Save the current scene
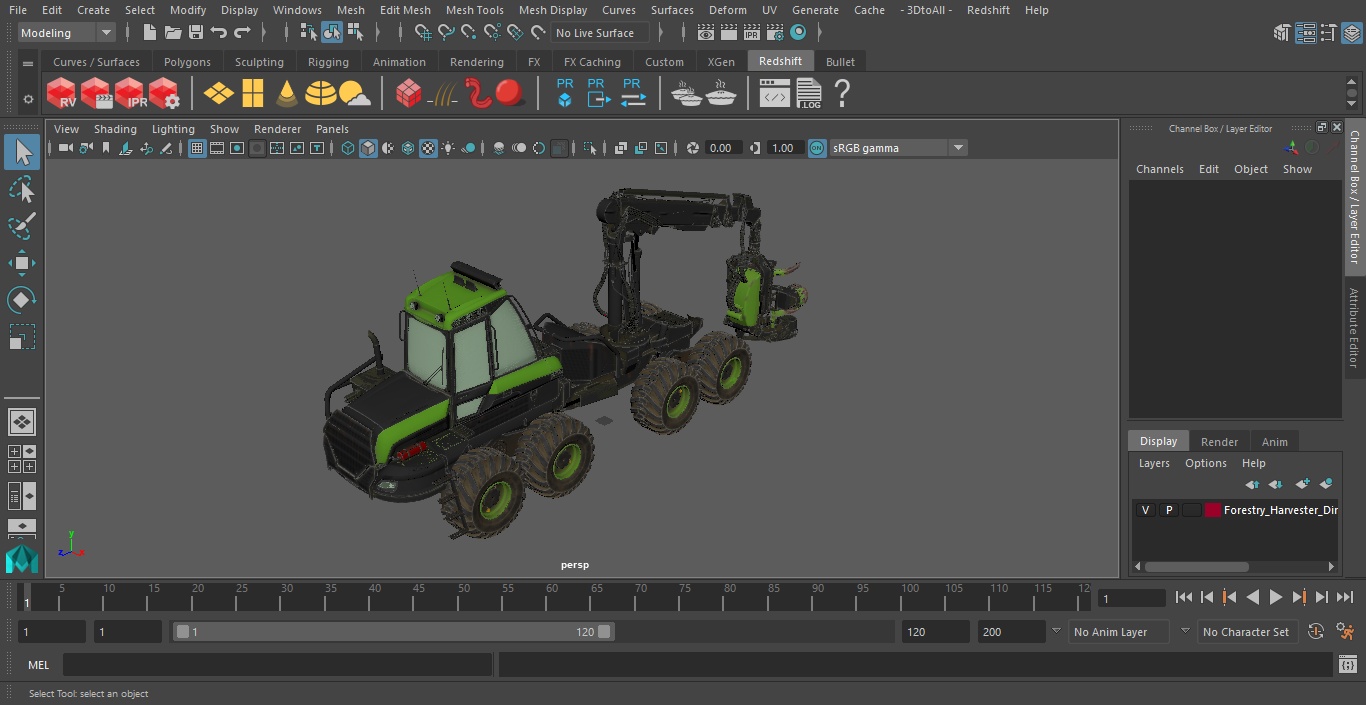This screenshot has height=705, width=1366. [x=195, y=33]
